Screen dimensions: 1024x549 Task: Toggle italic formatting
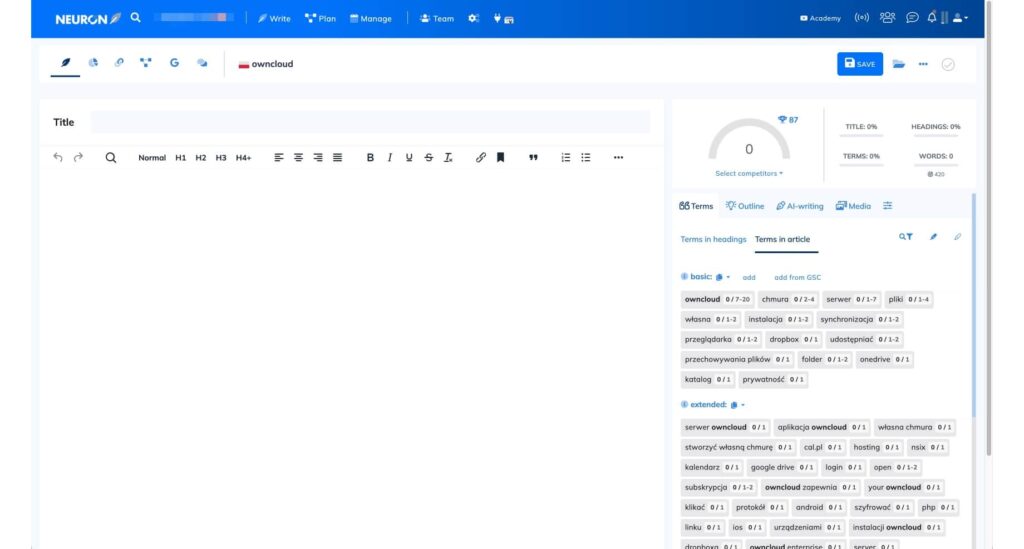pyautogui.click(x=389, y=157)
